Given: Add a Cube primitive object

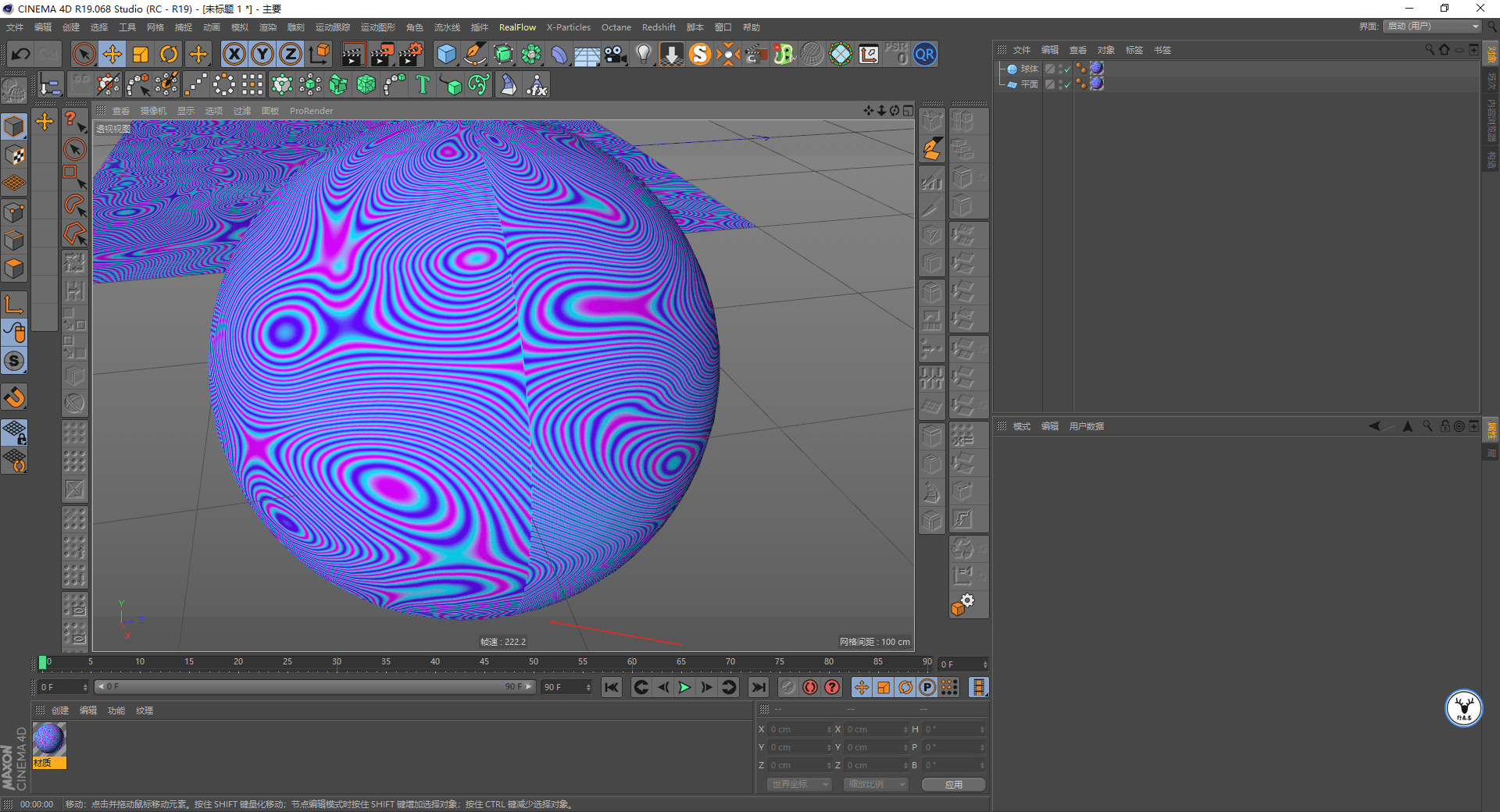Looking at the screenshot, I should click(446, 54).
